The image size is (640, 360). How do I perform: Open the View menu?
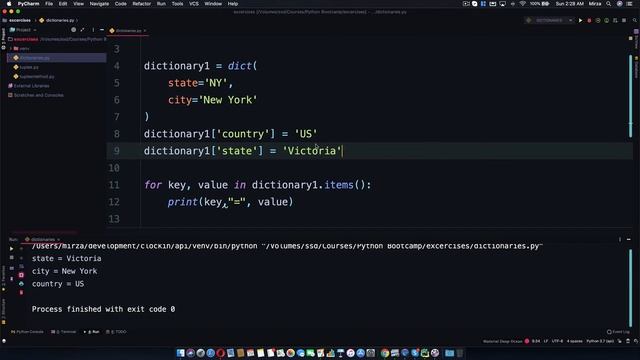[x=78, y=4]
